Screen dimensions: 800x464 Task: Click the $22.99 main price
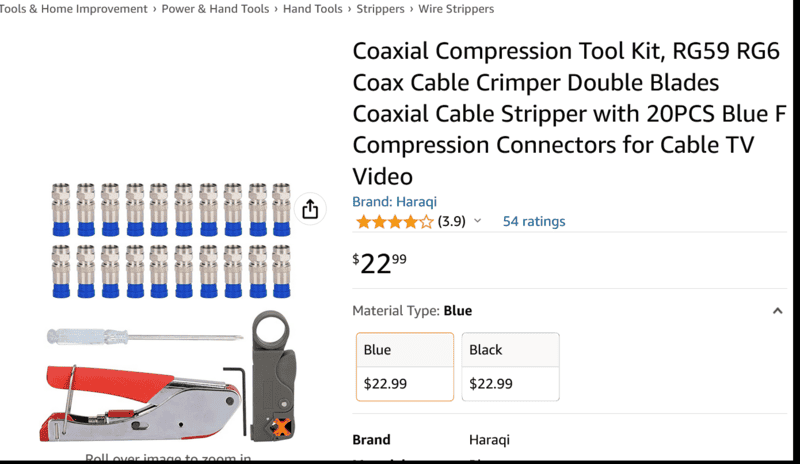pyautogui.click(x=380, y=263)
